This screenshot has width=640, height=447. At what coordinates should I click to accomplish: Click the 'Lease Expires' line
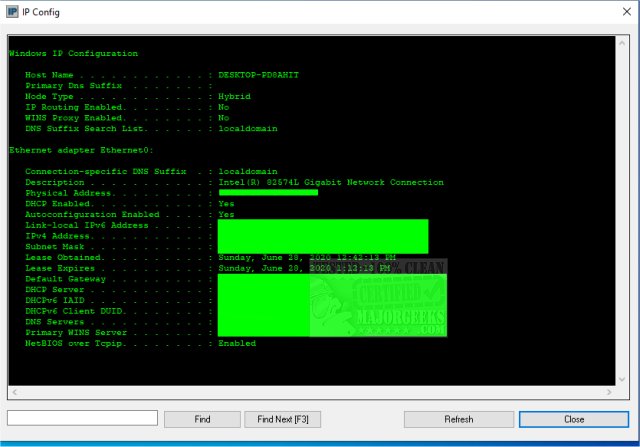[x=207, y=268]
